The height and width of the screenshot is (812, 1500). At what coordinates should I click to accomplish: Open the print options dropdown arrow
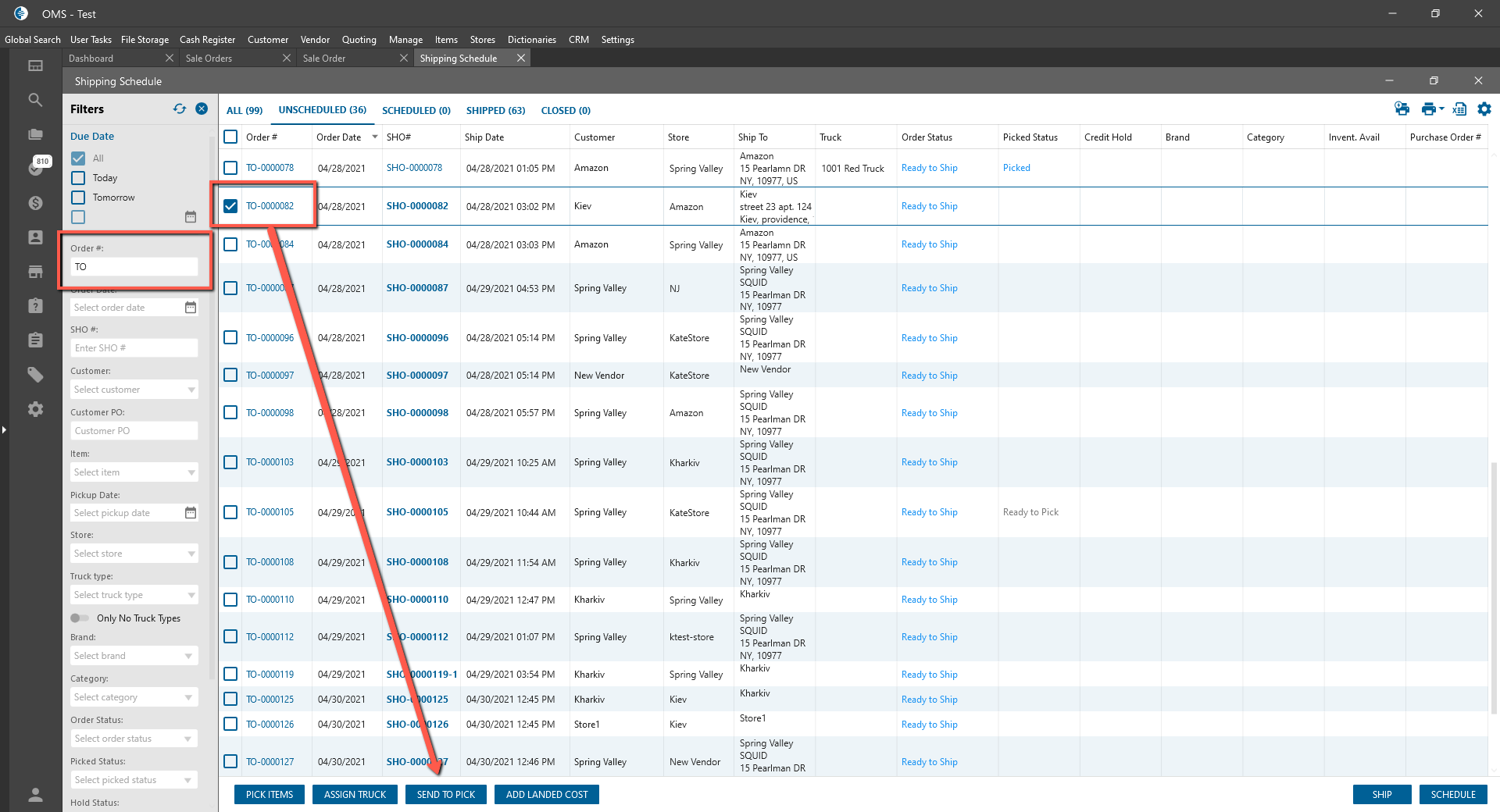click(1441, 109)
